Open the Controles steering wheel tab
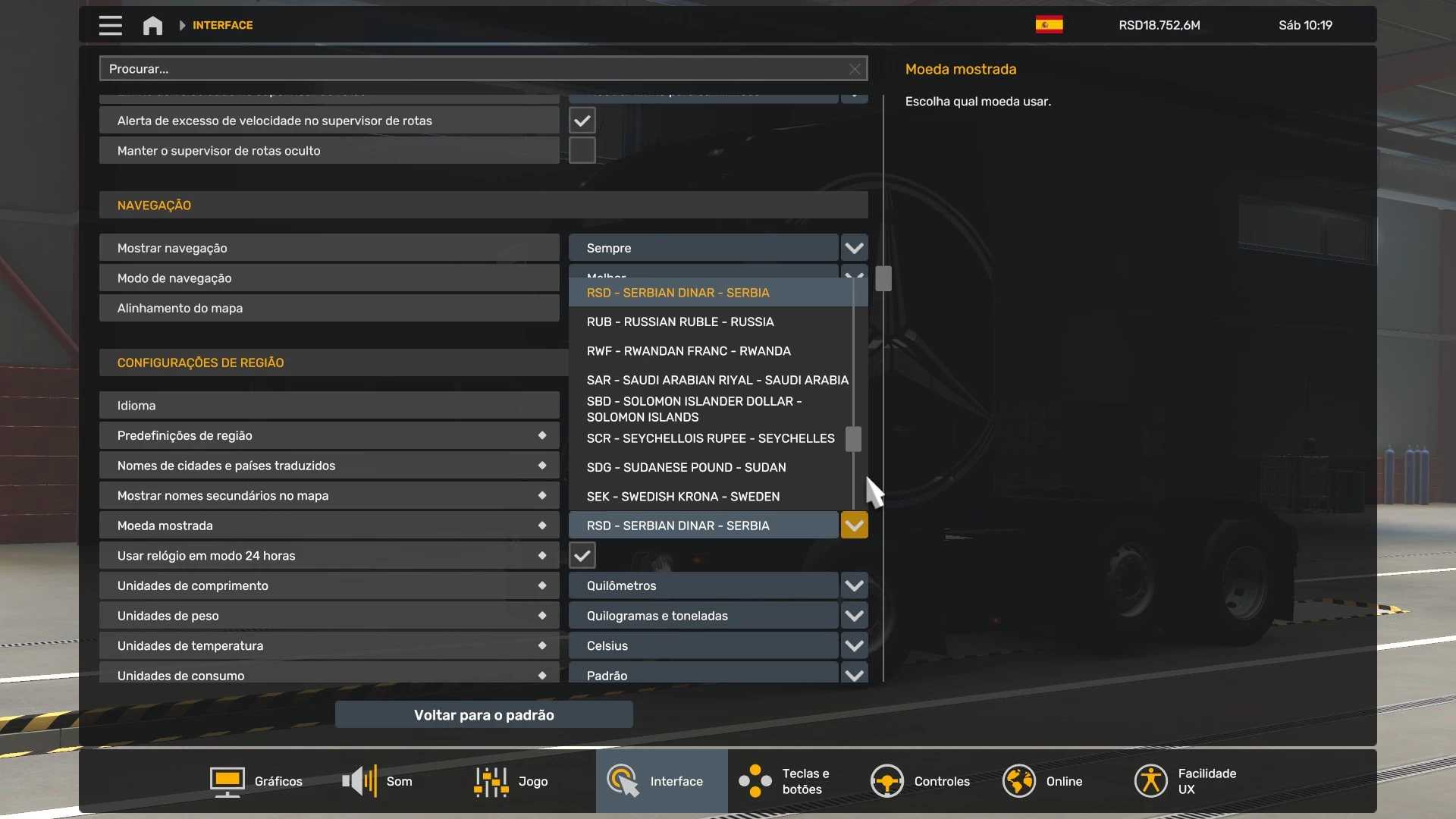 coord(921,781)
